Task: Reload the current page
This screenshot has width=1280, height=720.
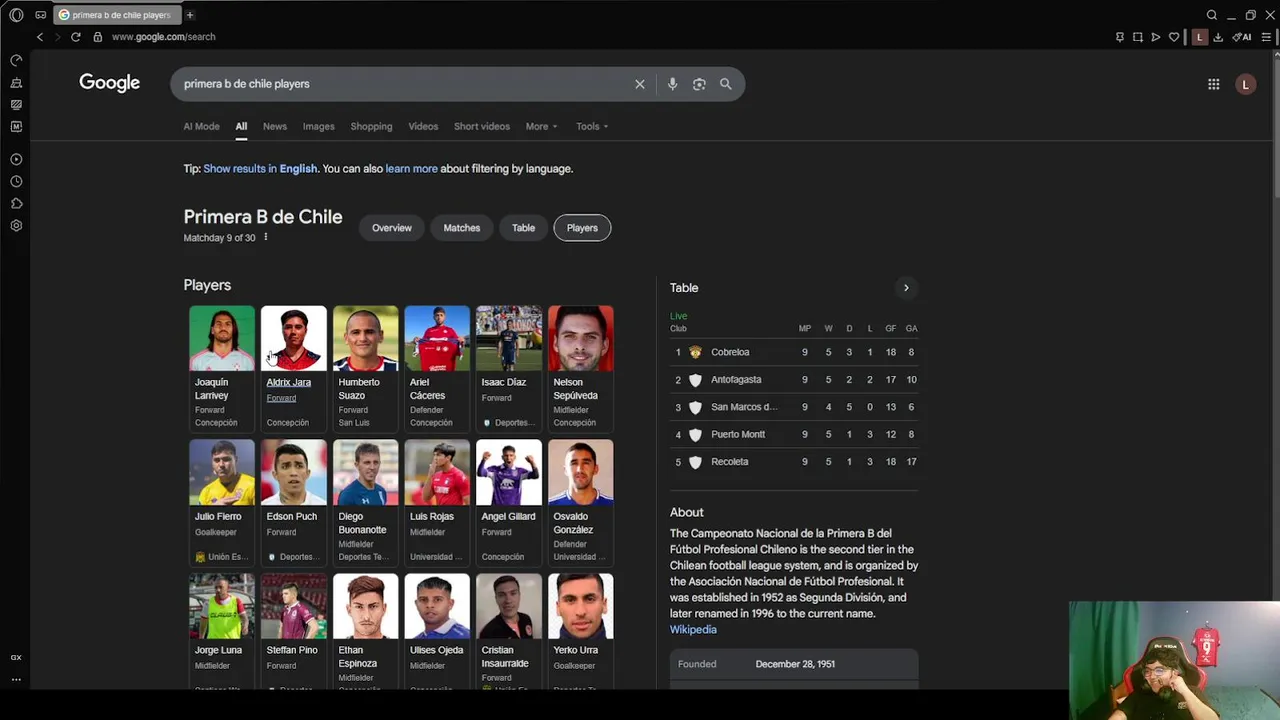Action: coord(75,37)
